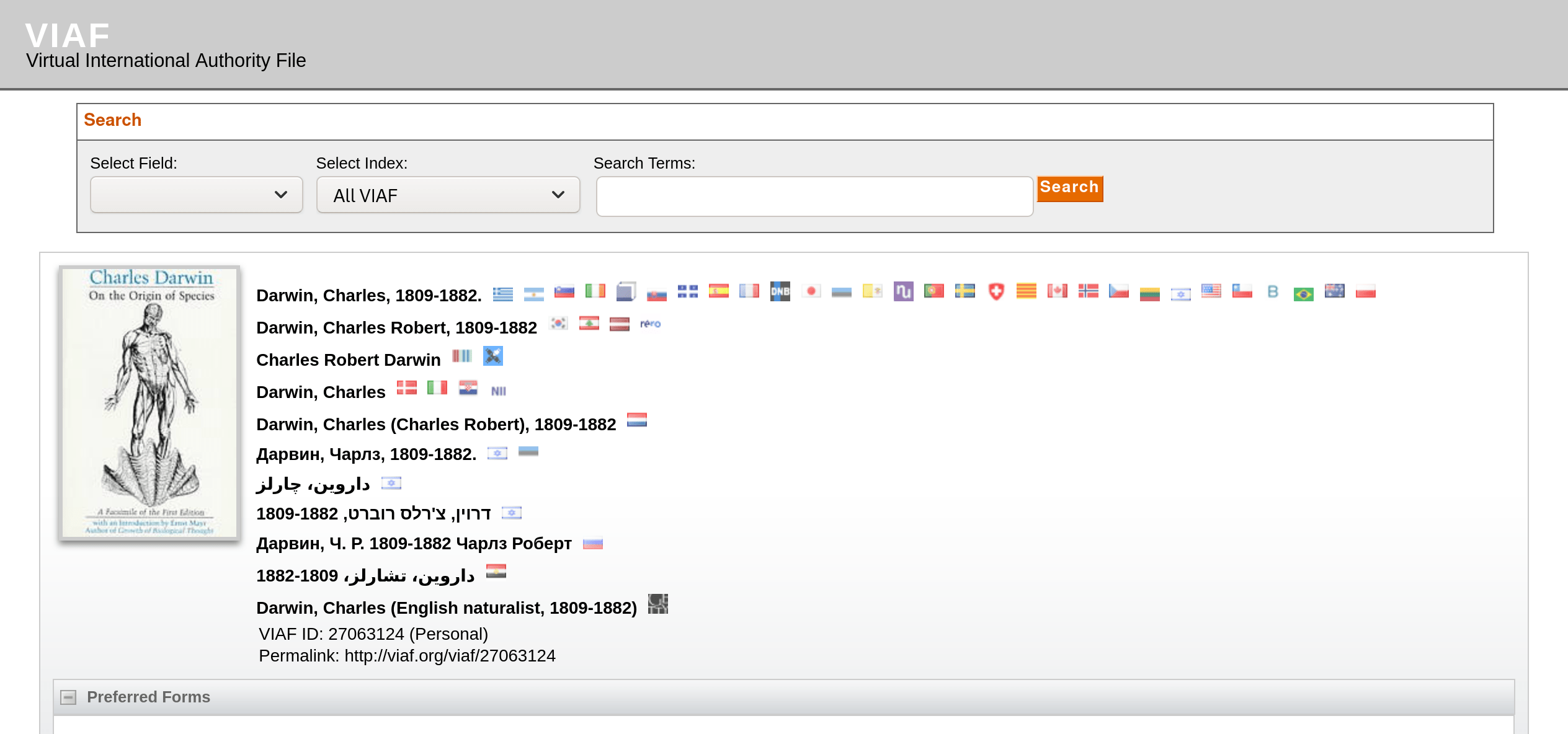This screenshot has height=734, width=1568.
Task: Click the Canada flag icon
Action: coord(1057,291)
